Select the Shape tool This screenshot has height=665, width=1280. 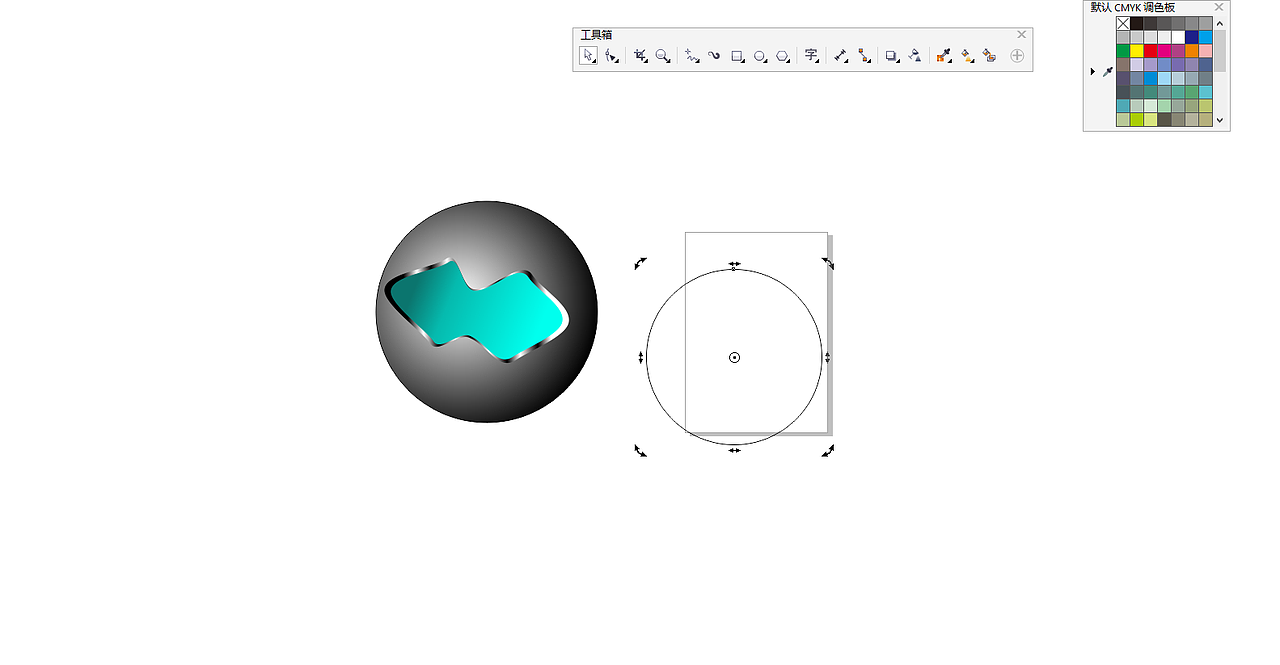[611, 56]
